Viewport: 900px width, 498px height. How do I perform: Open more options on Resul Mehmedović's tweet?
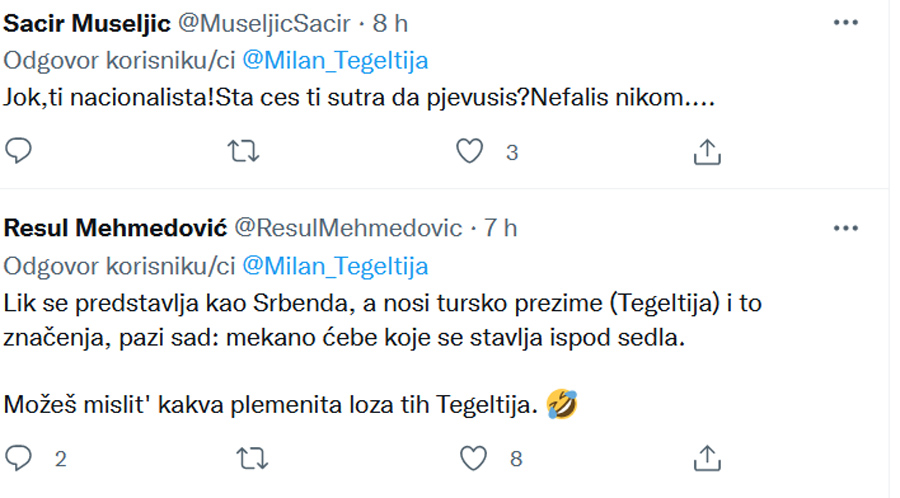pyautogui.click(x=845, y=228)
